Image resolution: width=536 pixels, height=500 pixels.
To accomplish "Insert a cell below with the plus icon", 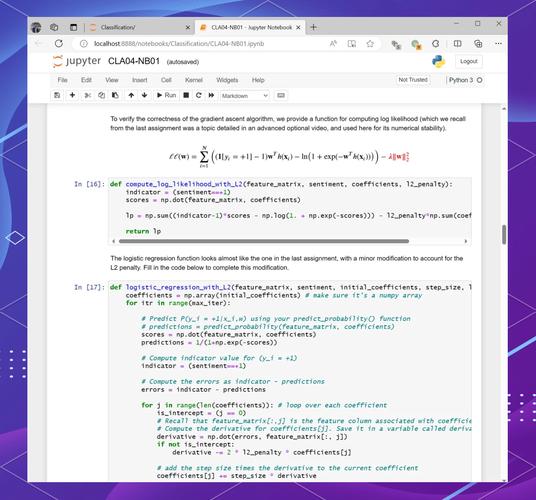I will [x=72, y=95].
